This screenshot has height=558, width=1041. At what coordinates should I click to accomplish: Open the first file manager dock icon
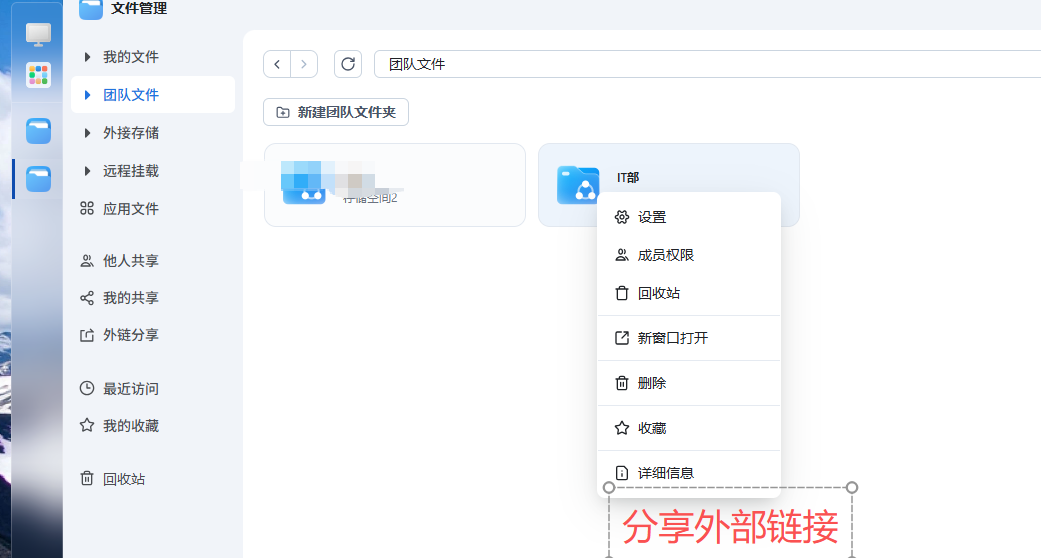pos(39,131)
